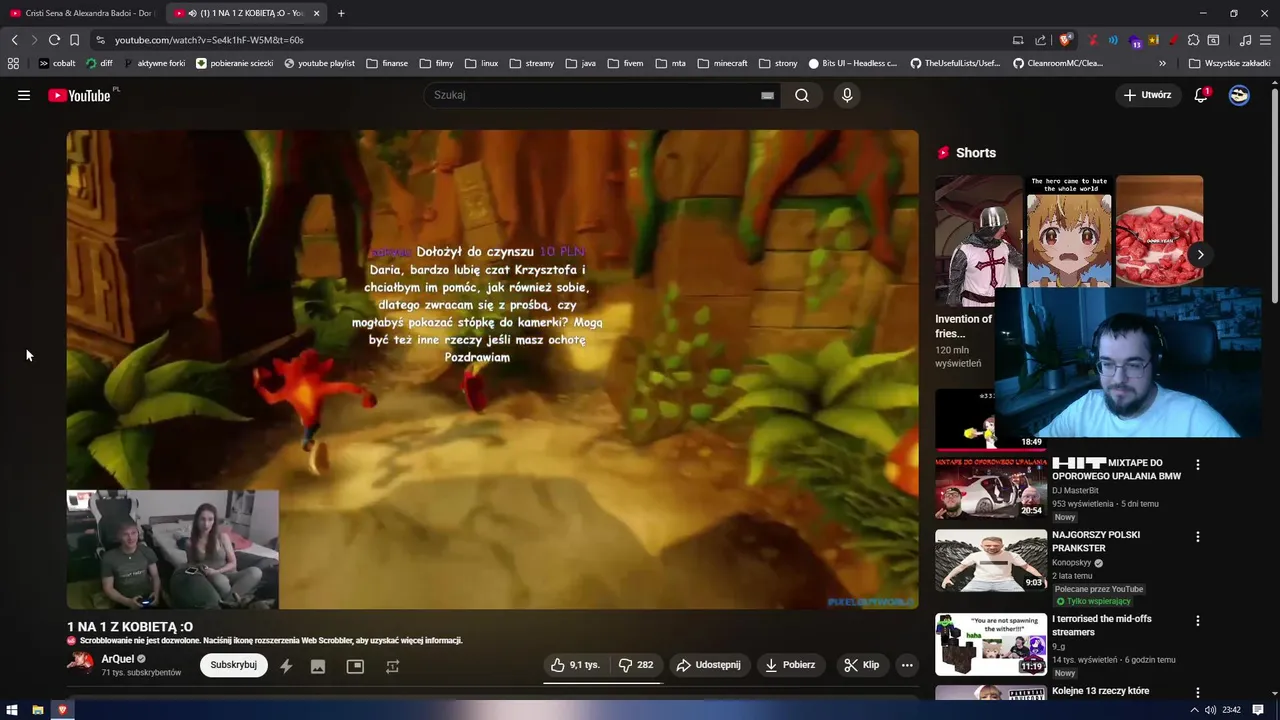Open the filmy bookmarks folder
This screenshot has height=720, width=1280.
(436, 63)
